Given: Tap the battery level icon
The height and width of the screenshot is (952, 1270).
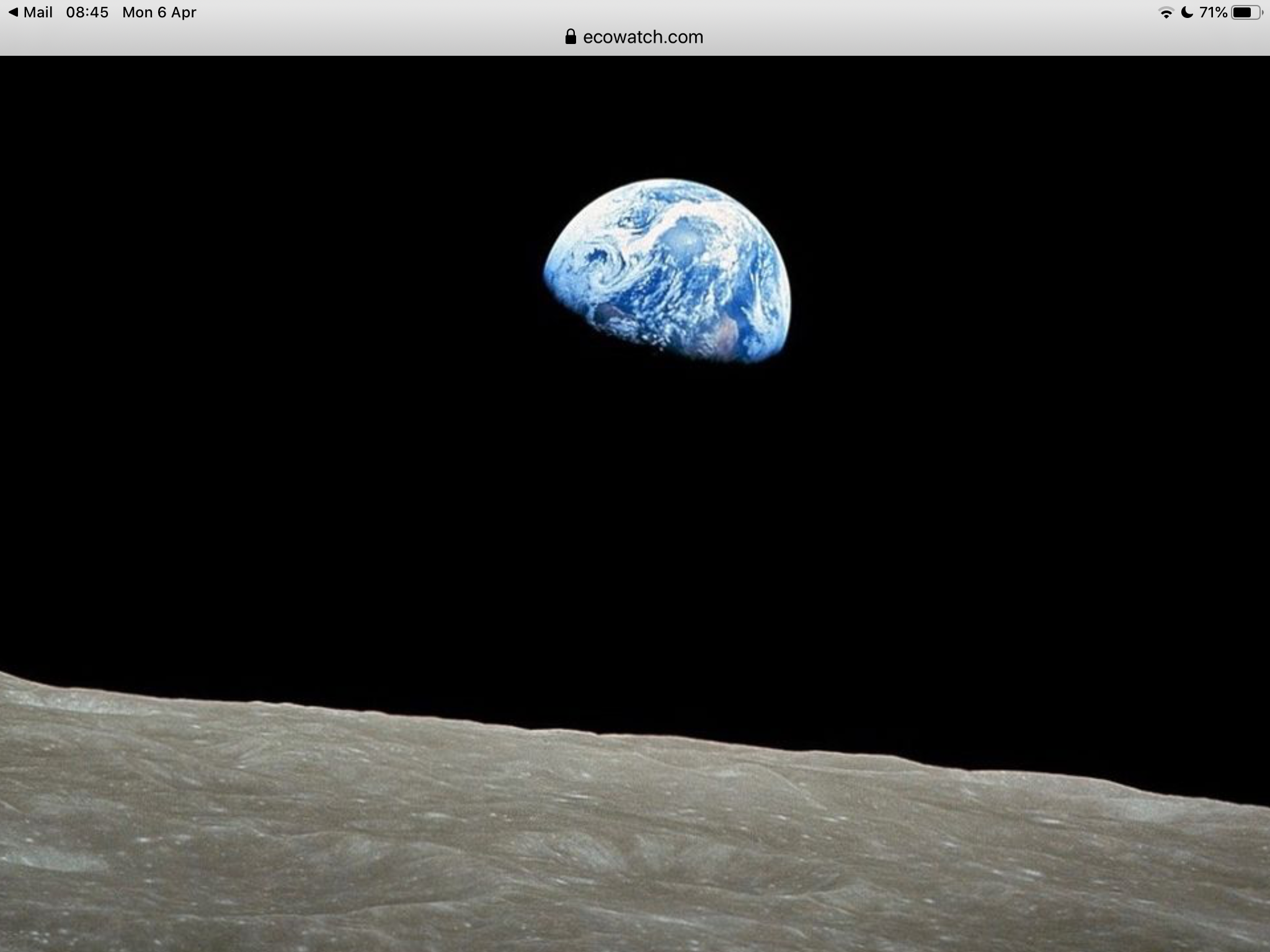Looking at the screenshot, I should [1245, 12].
